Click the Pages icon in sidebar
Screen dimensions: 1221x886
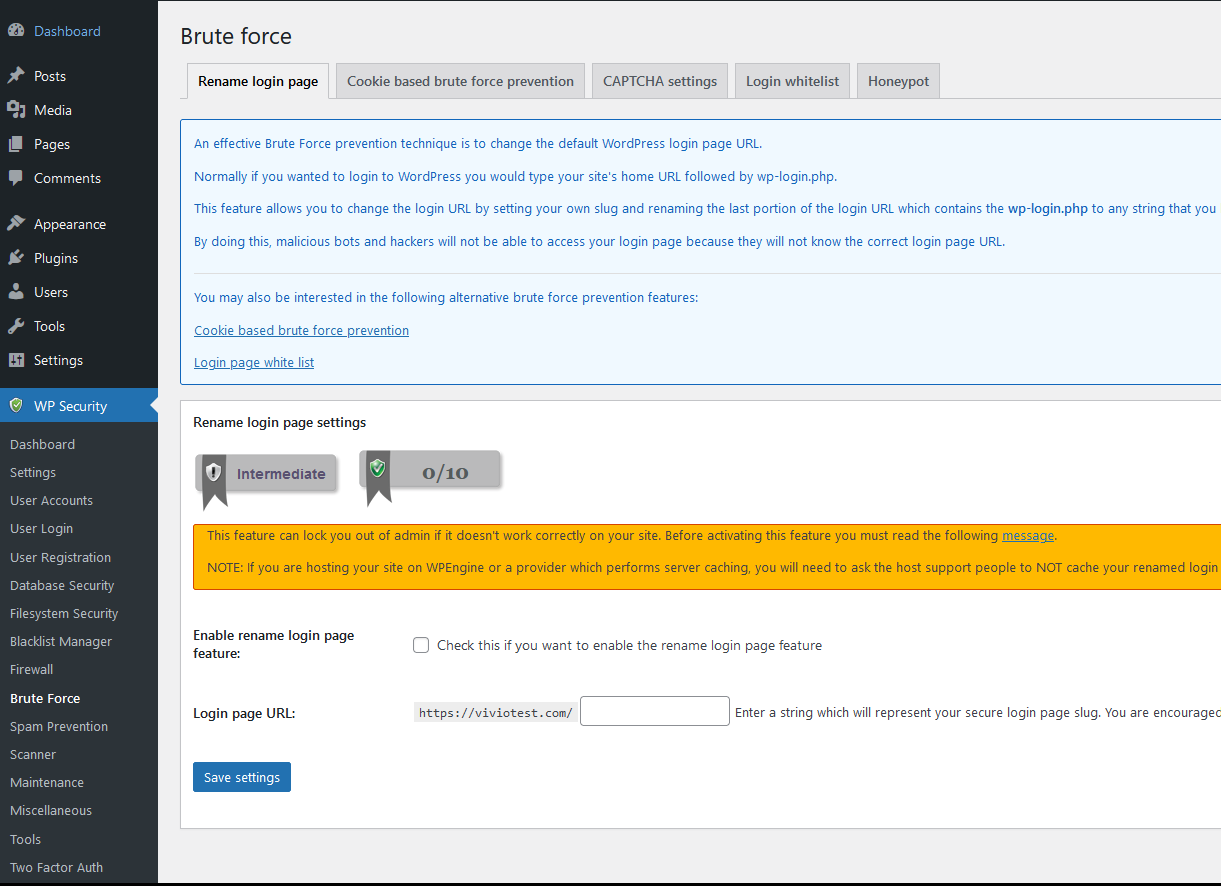(x=16, y=144)
